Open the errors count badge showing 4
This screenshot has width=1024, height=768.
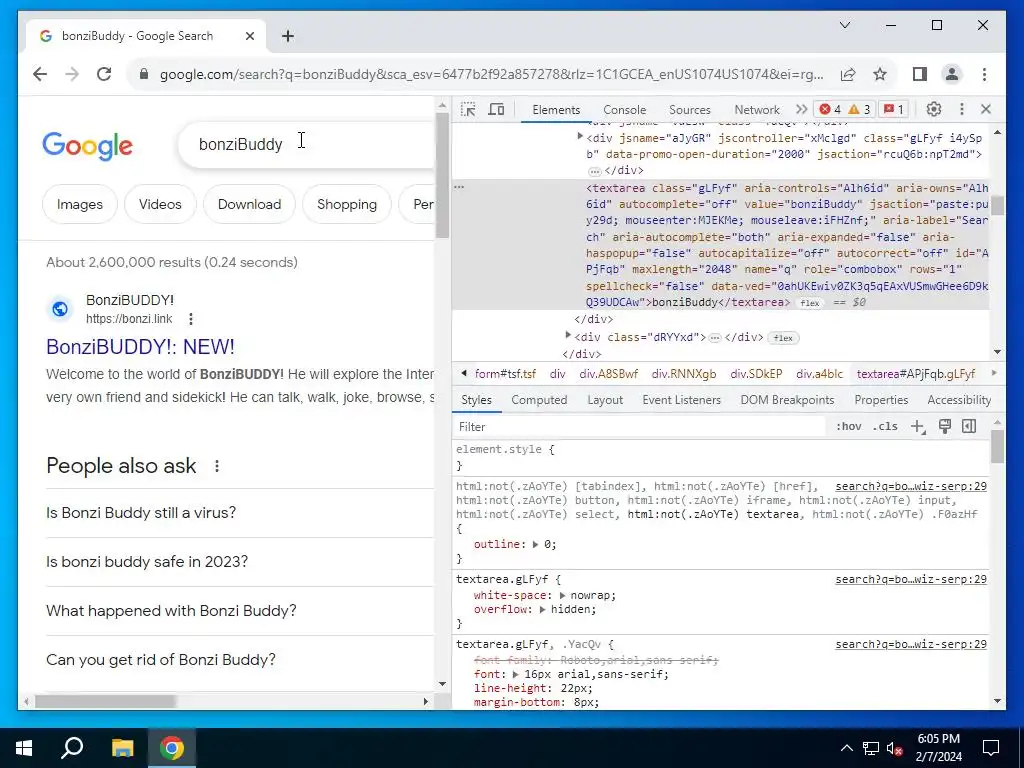(831, 110)
